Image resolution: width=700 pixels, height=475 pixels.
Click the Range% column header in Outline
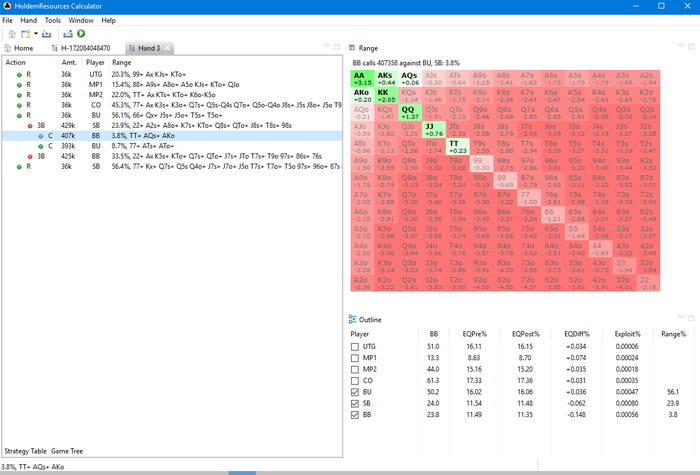[674, 334]
